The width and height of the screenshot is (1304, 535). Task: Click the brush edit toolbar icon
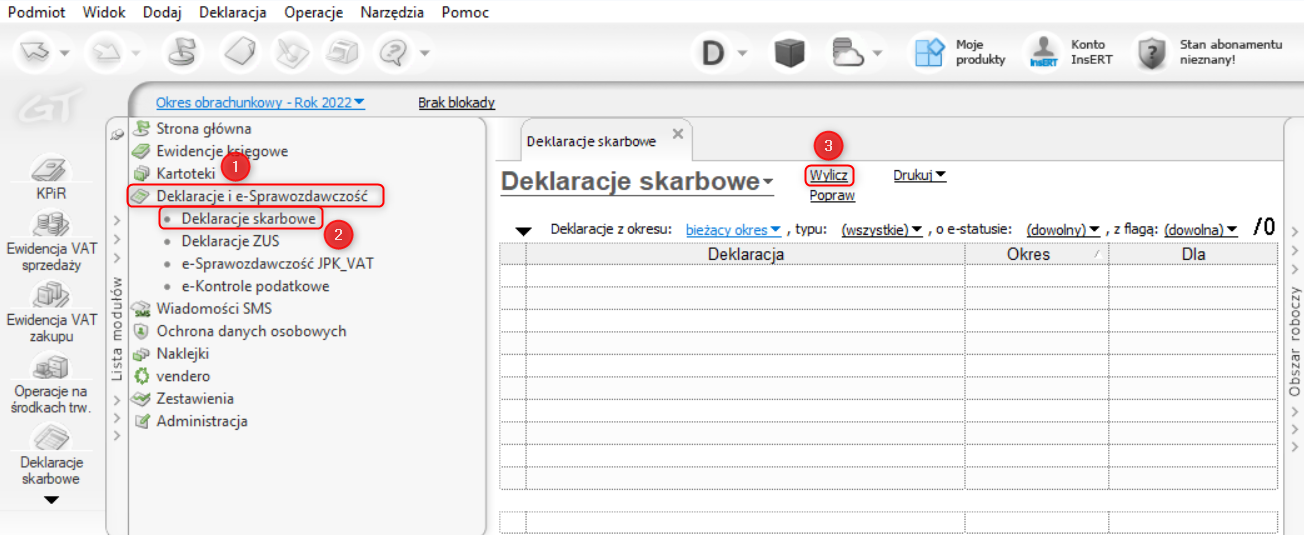293,52
